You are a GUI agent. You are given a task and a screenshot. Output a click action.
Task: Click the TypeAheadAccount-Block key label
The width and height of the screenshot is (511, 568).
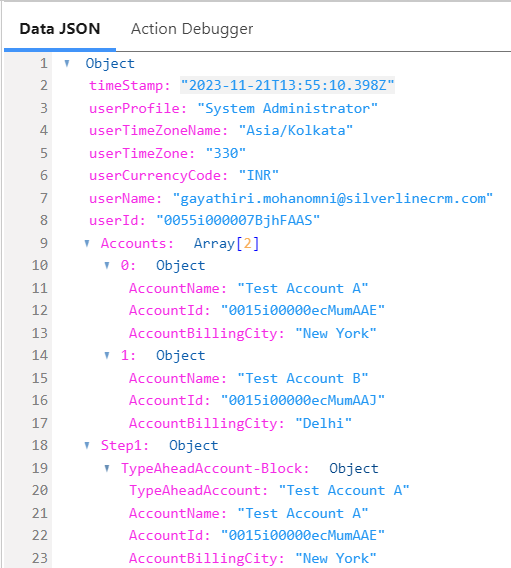tap(215, 468)
